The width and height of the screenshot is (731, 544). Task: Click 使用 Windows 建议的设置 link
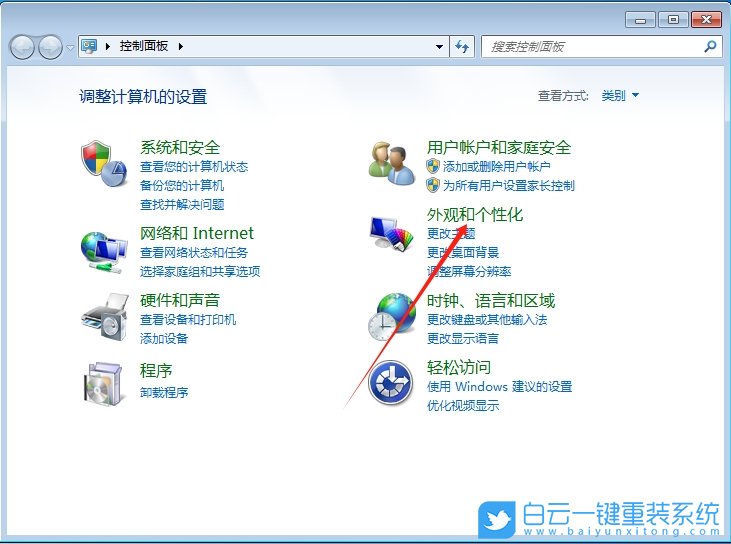[499, 386]
